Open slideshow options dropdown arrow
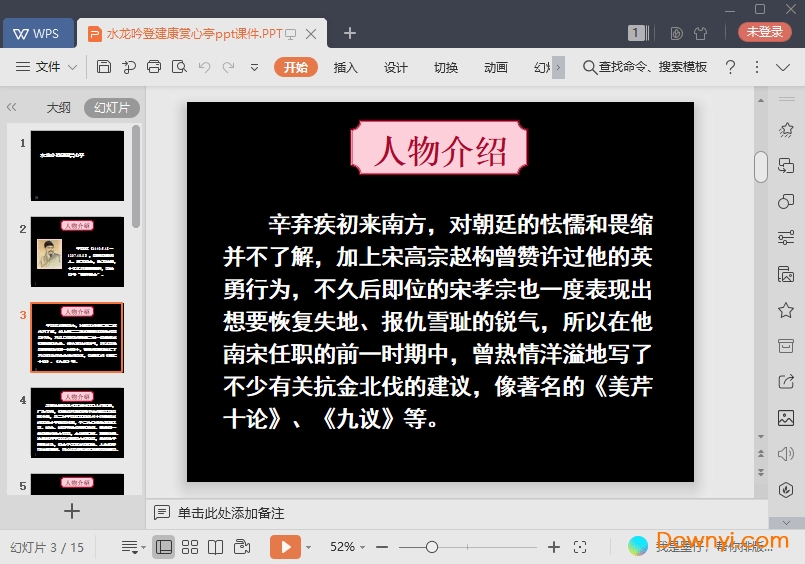Viewport: 805px width, 564px height. pyautogui.click(x=309, y=548)
